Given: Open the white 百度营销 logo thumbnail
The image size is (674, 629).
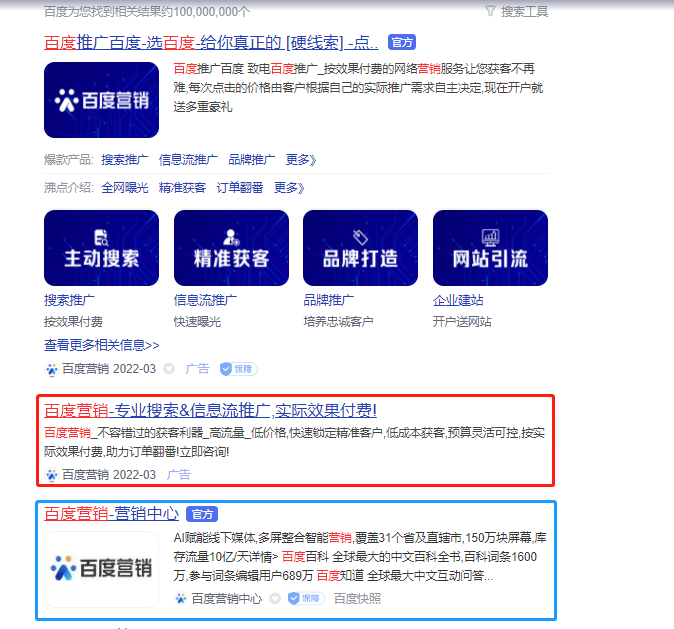Looking at the screenshot, I should point(101,569).
